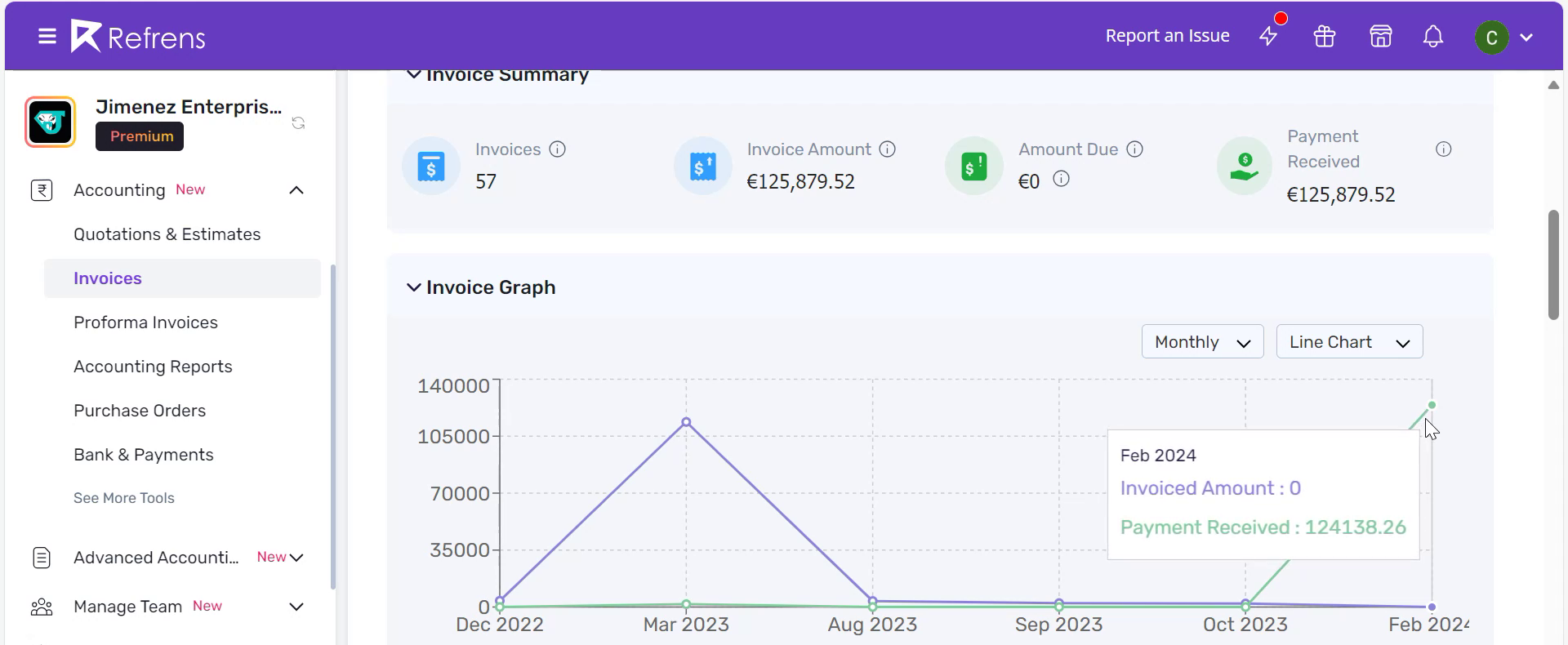The width and height of the screenshot is (1568, 645).
Task: Click the blue Invoices summary icon
Action: [431, 166]
